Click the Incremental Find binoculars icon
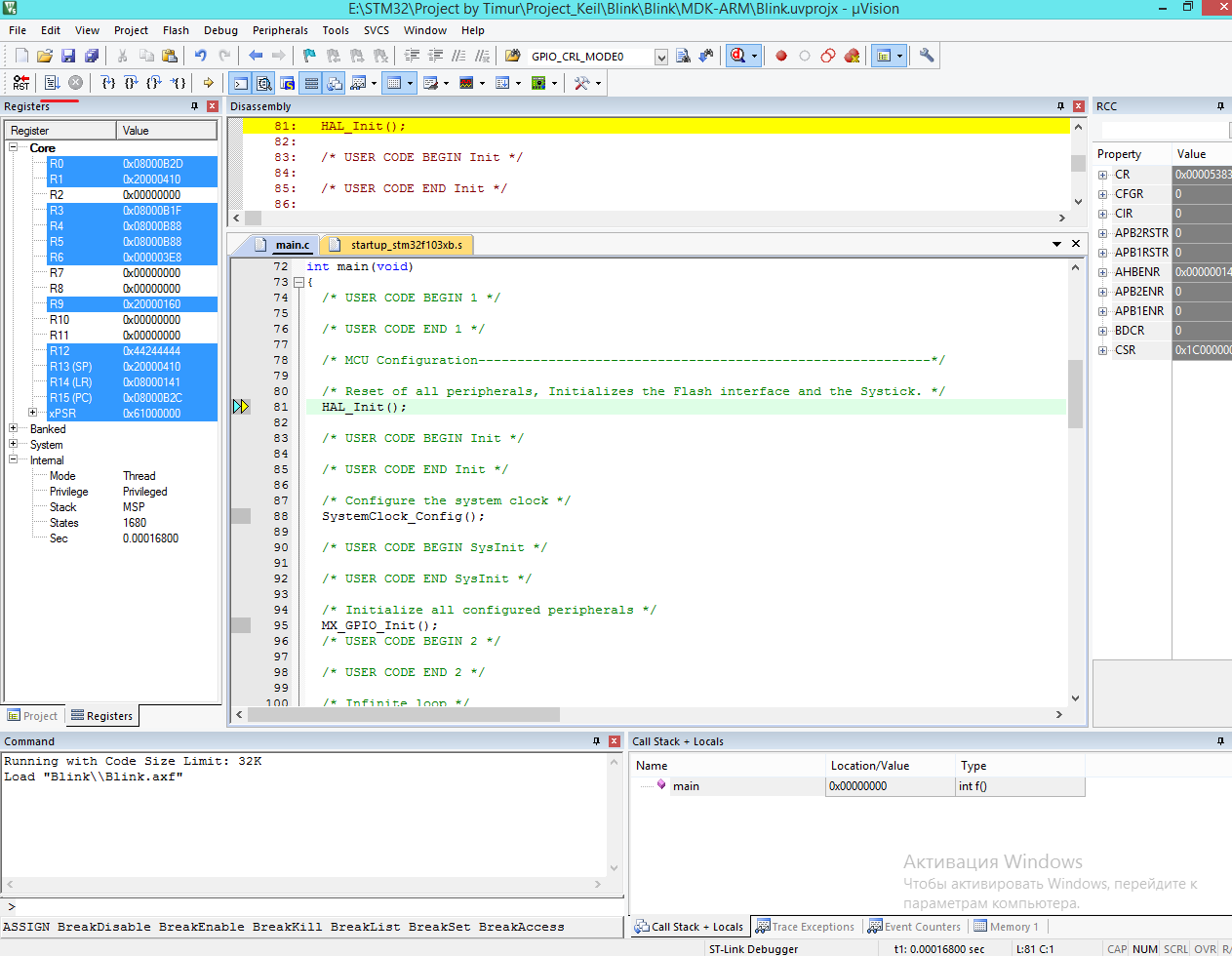The height and width of the screenshot is (956, 1232). click(705, 56)
